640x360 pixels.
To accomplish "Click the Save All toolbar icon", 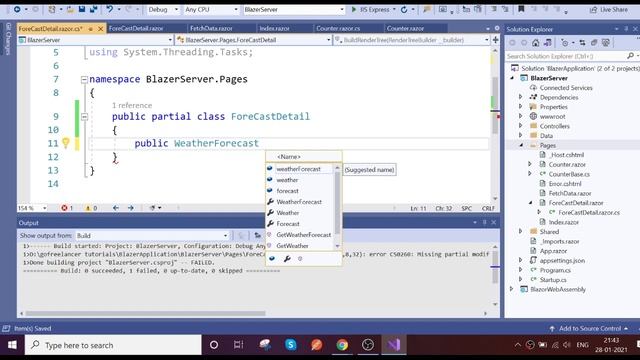I will click(93, 9).
